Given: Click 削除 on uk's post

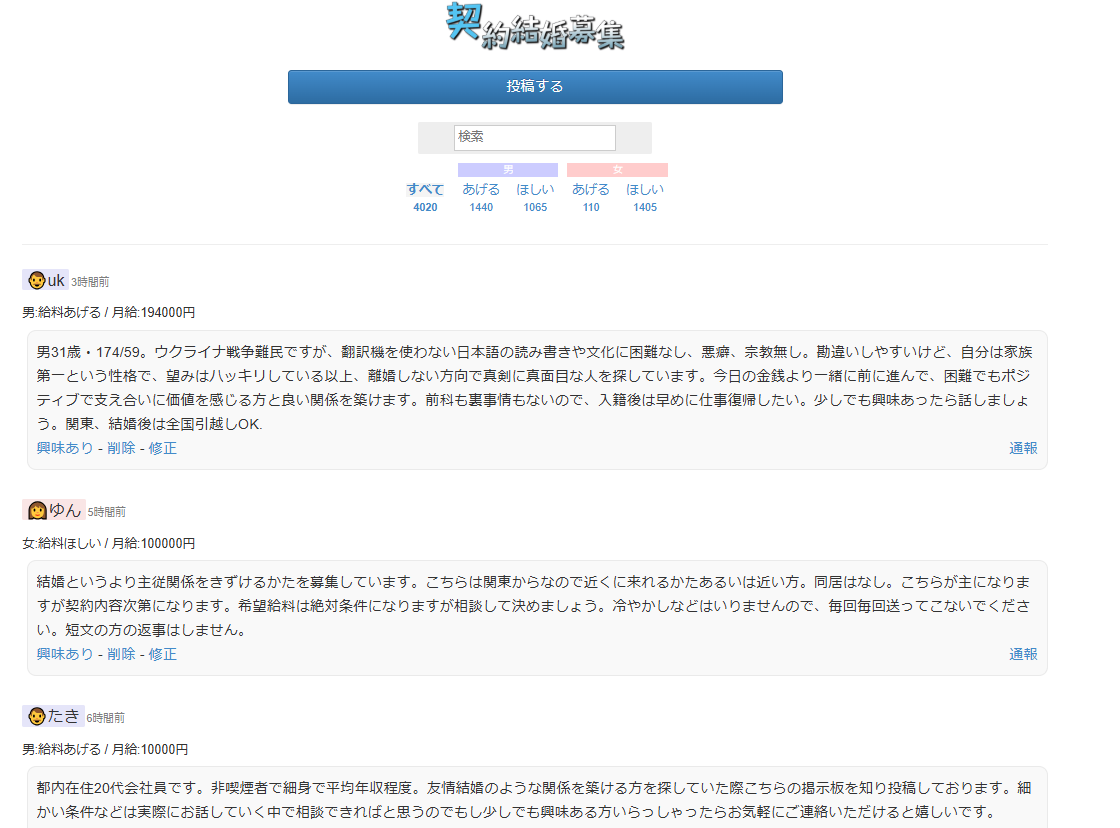Looking at the screenshot, I should tap(121, 448).
